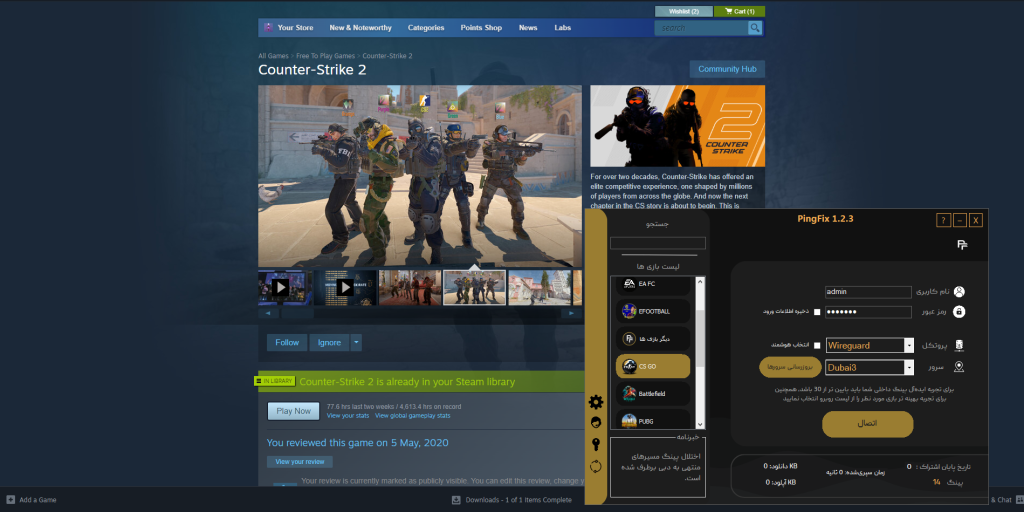Image resolution: width=1024 pixels, height=512 pixels.
Task: Click the scroll left arrow under screenshots
Action: coord(268,313)
